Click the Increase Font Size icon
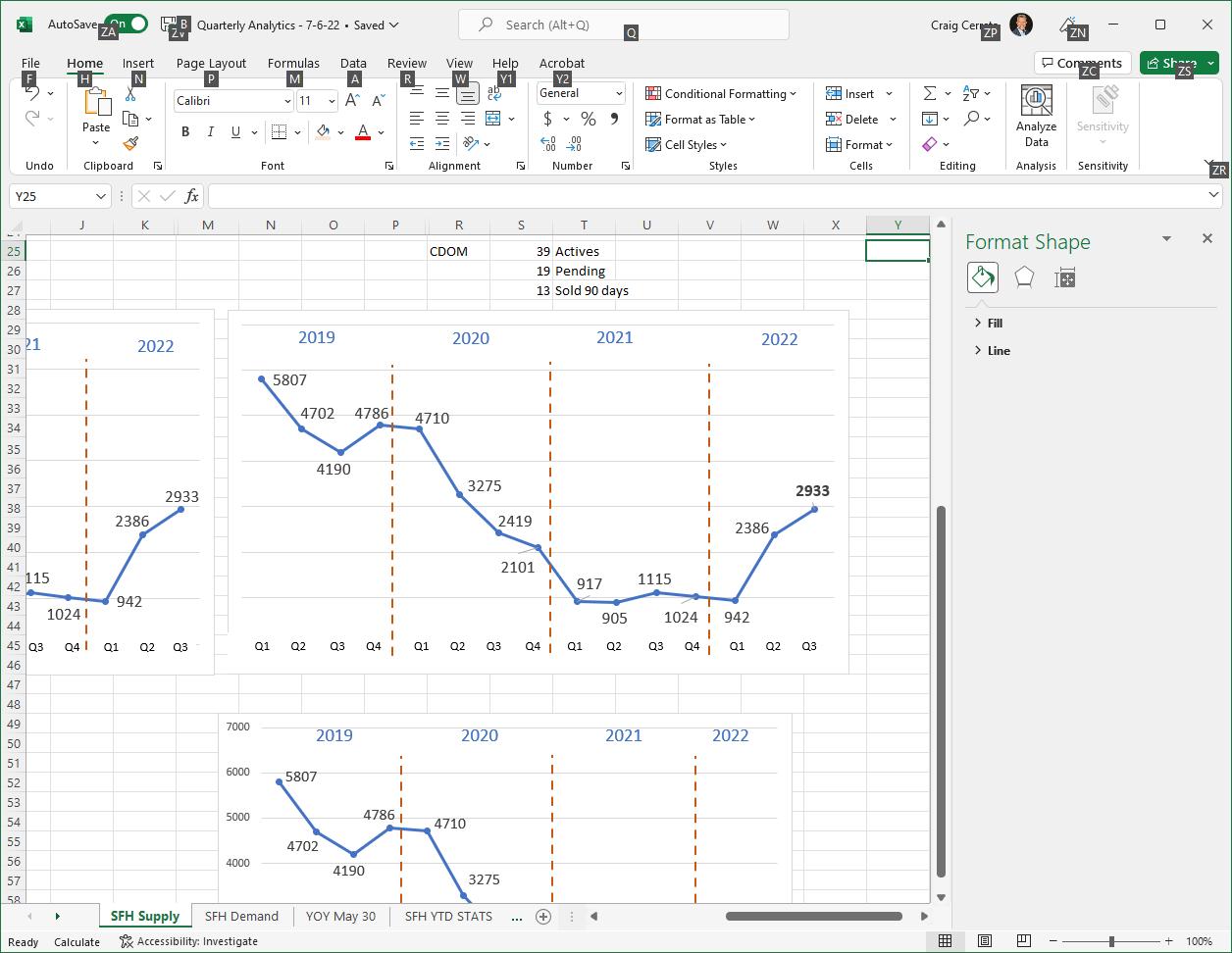 coord(353,100)
